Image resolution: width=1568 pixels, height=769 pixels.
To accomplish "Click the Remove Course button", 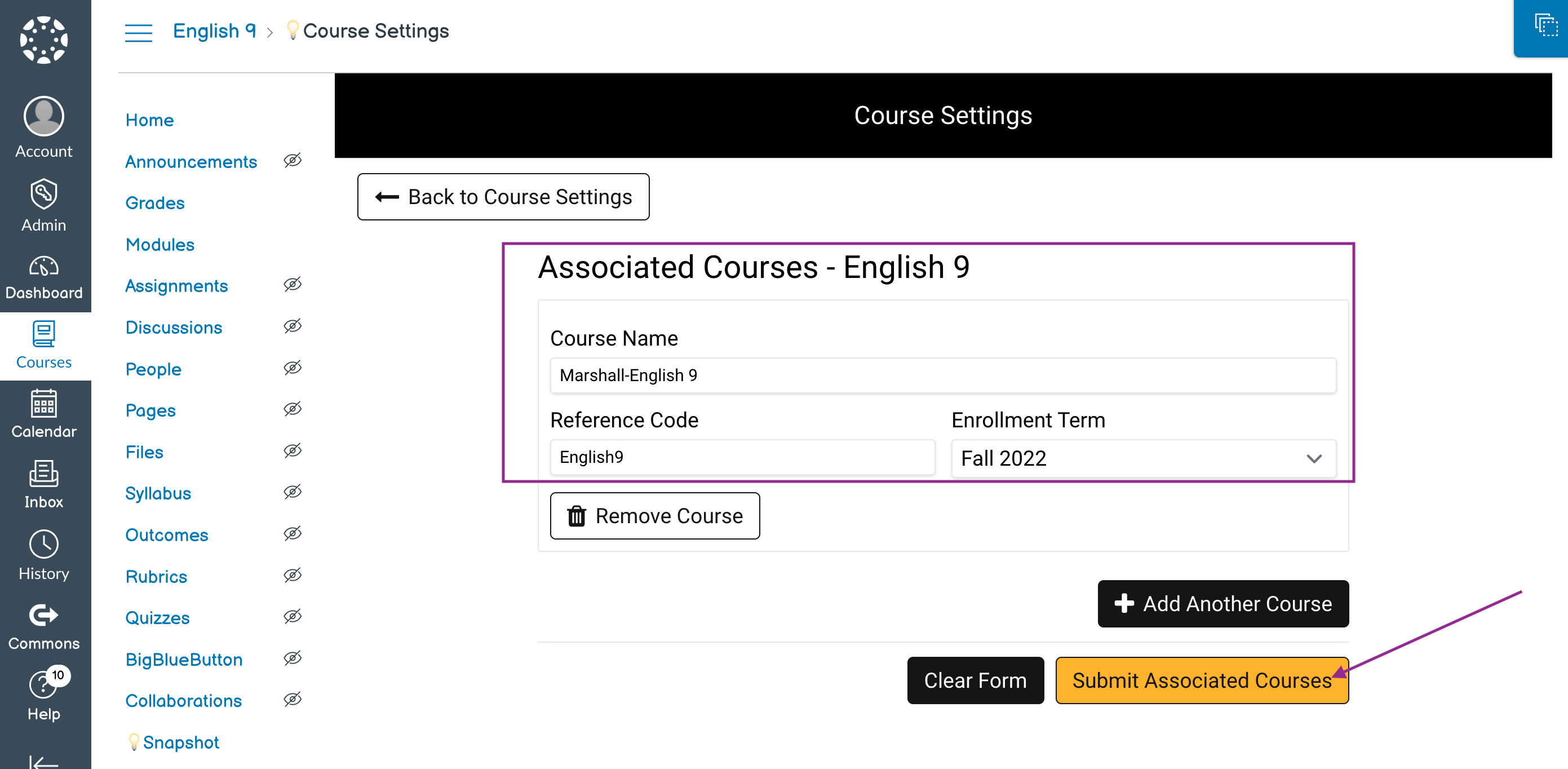I will [654, 516].
